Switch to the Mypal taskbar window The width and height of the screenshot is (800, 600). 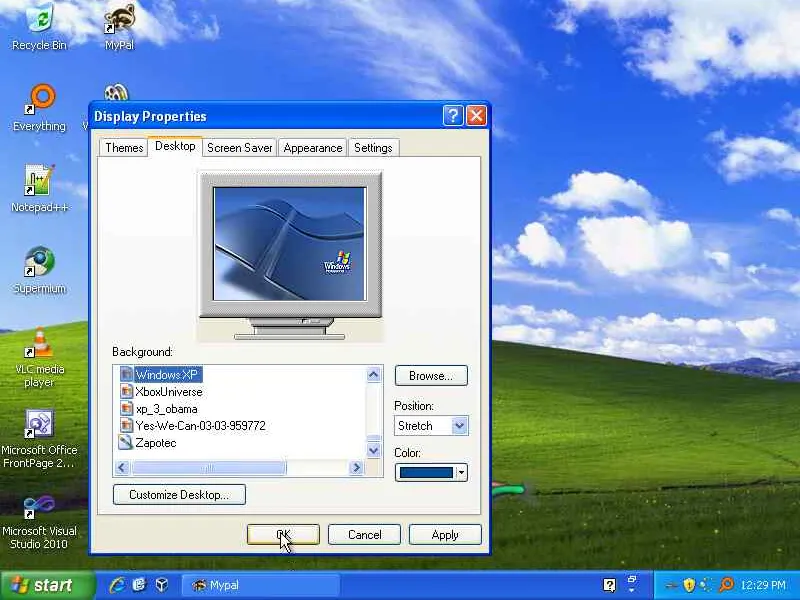pos(260,585)
